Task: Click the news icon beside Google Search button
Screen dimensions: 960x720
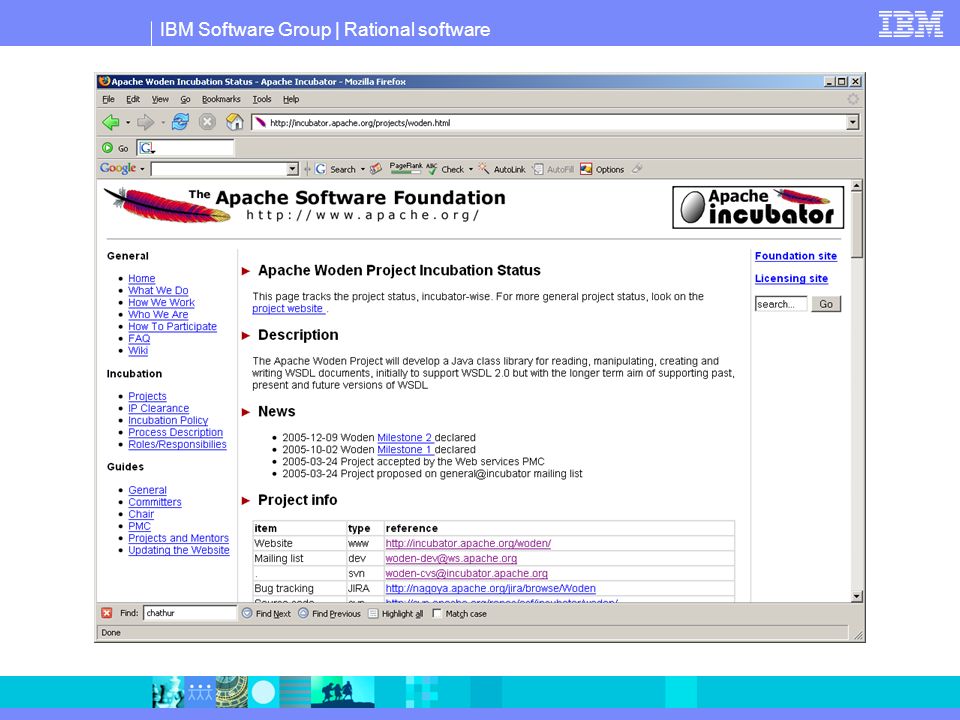Action: click(376, 168)
